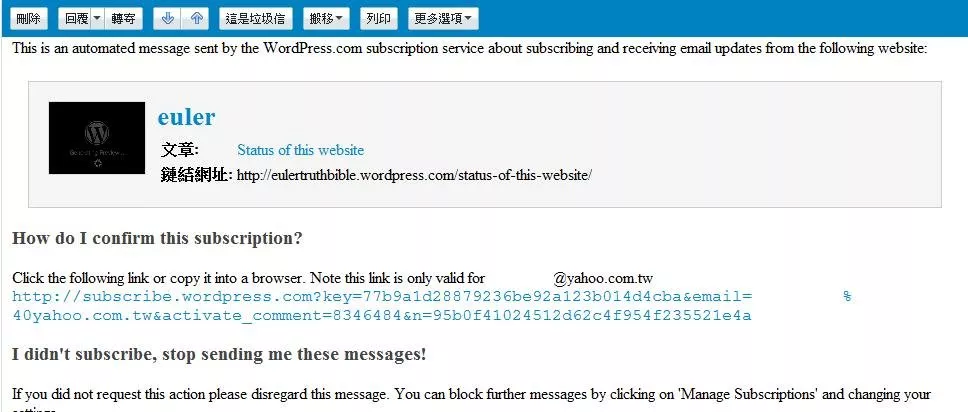Print the email using 列印
968x412 pixels.
[x=378, y=19]
